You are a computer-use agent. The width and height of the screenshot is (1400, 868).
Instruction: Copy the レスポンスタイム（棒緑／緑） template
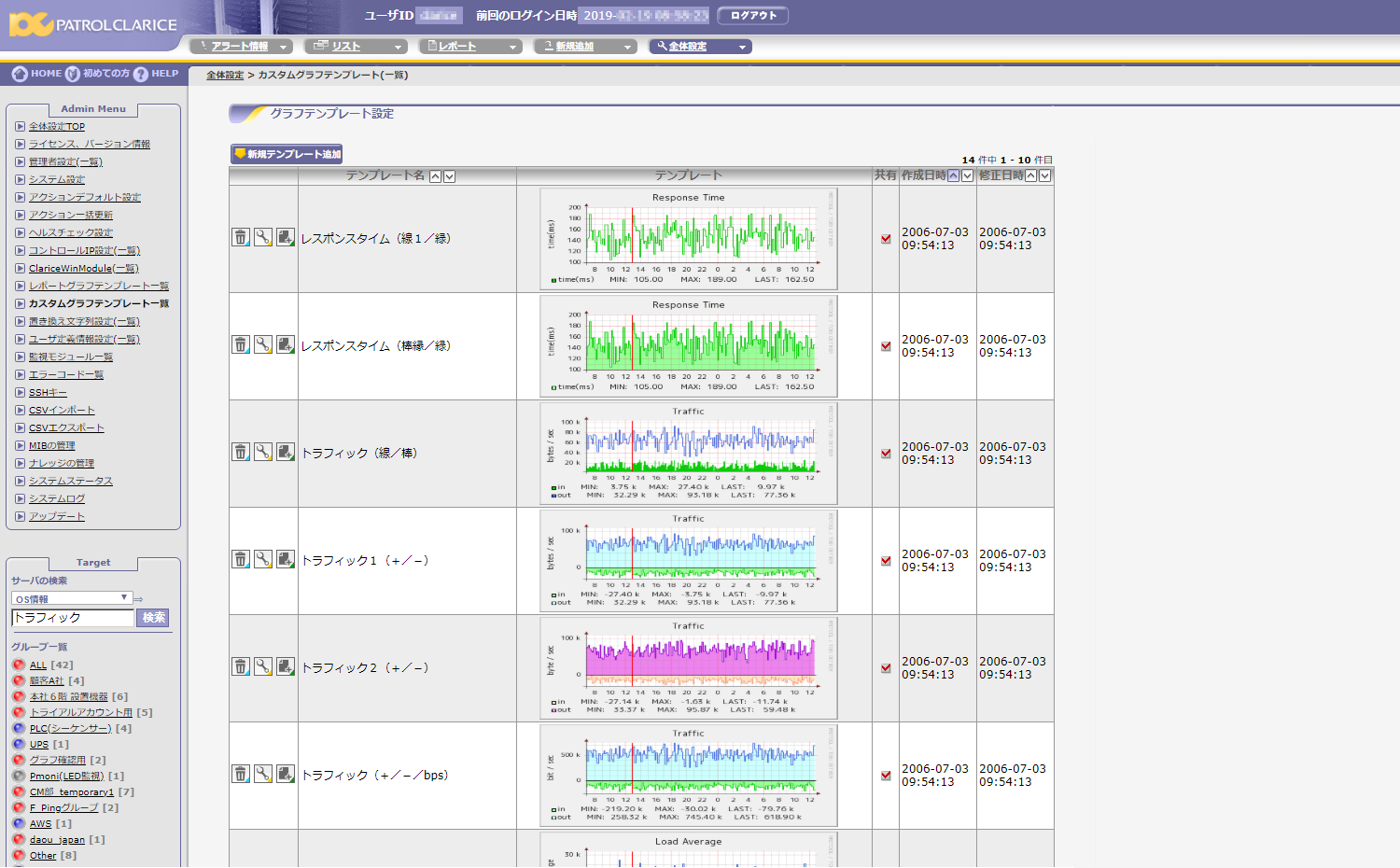pyautogui.click(x=286, y=344)
